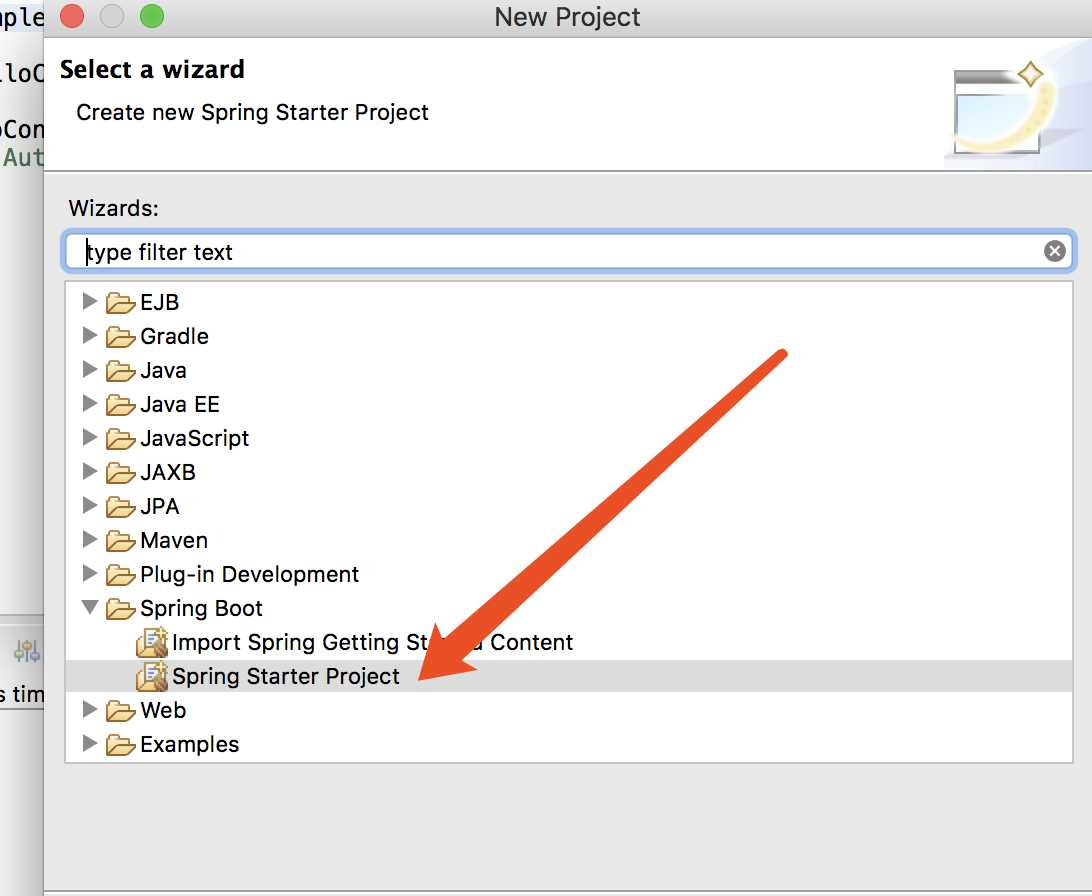The image size is (1092, 896).
Task: Click the Web folder icon
Action: 120,711
